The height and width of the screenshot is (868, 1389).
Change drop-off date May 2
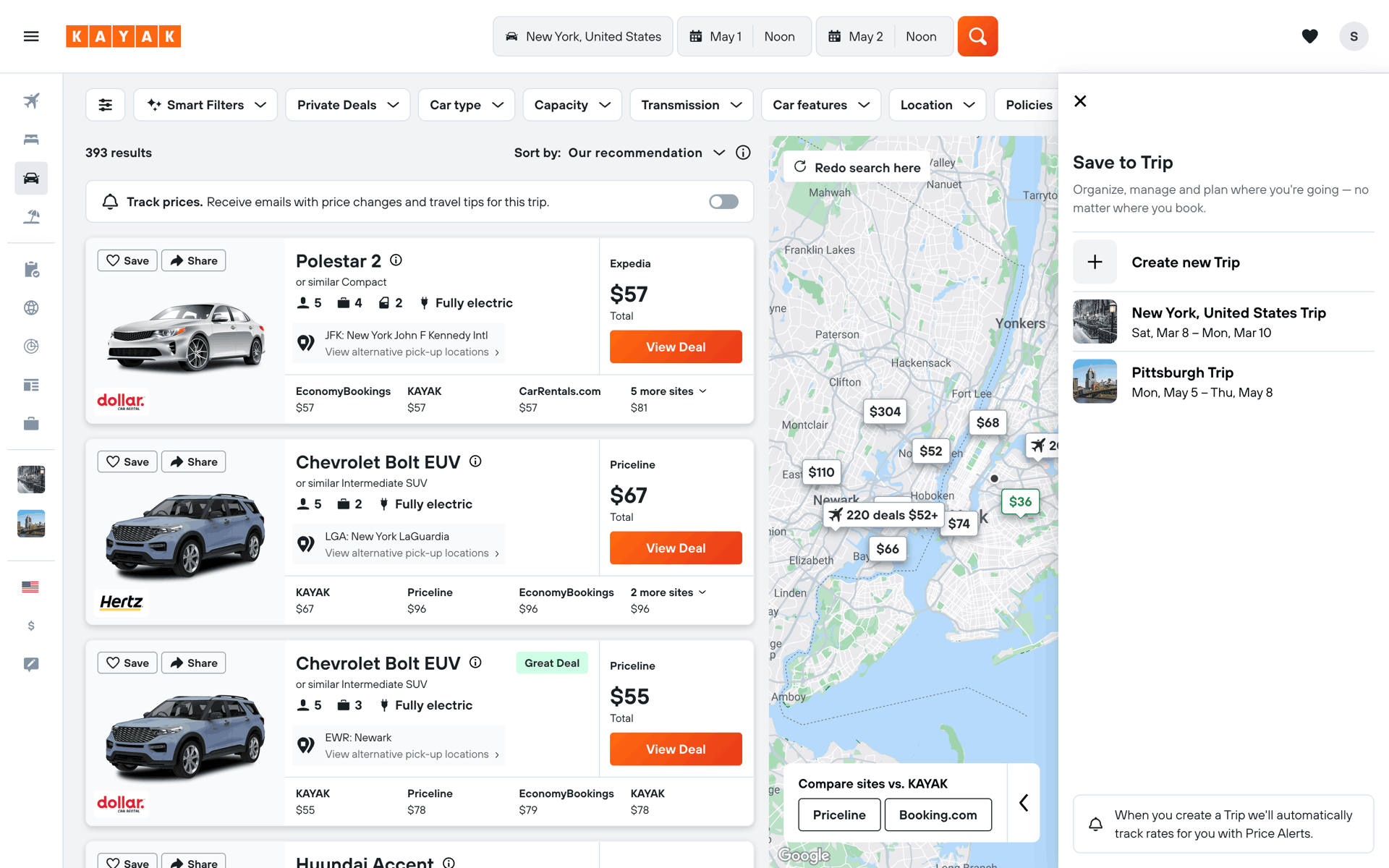(x=856, y=36)
